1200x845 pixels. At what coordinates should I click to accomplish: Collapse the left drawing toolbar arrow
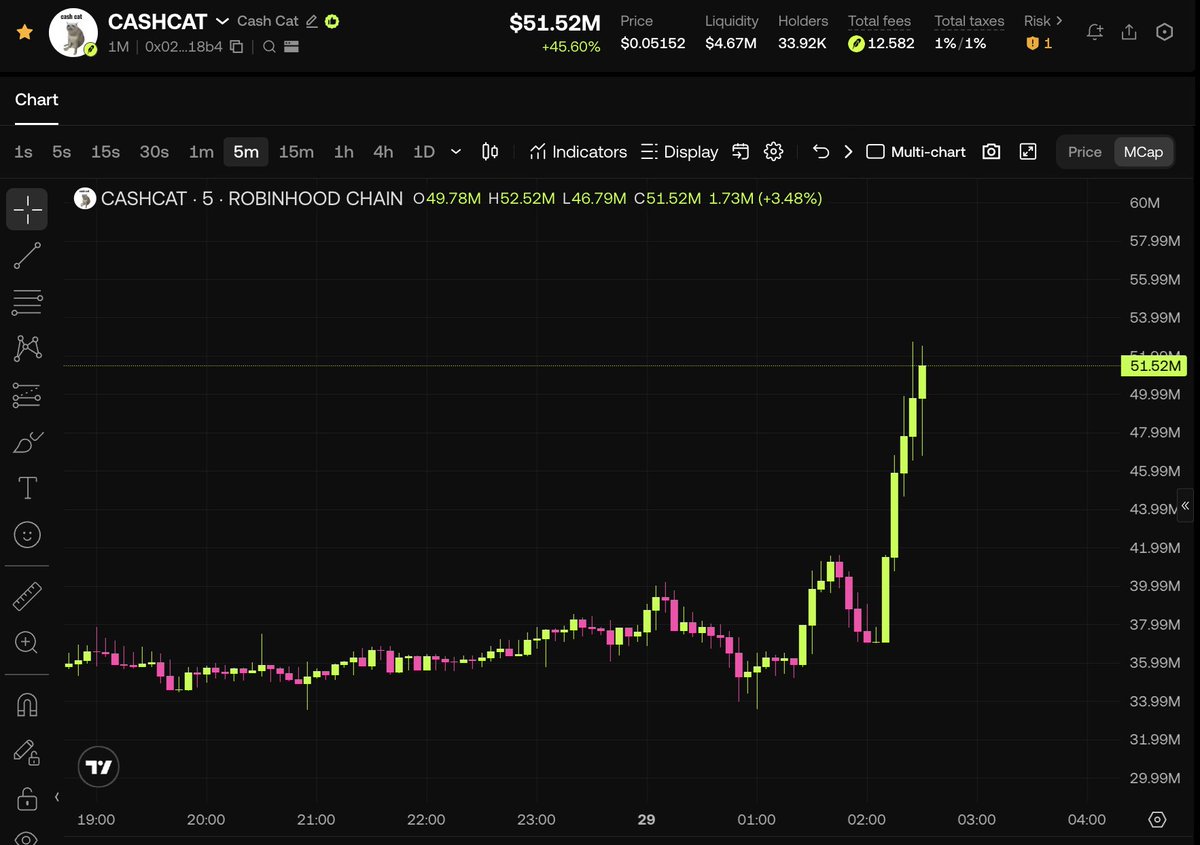(x=57, y=797)
